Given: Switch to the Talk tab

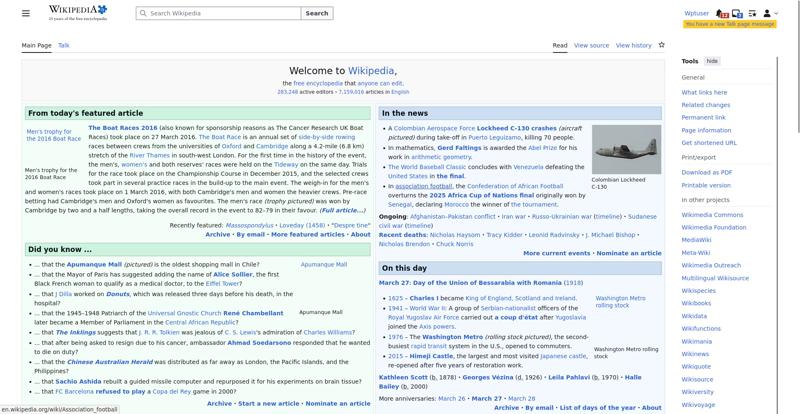Looking at the screenshot, I should coord(64,45).
